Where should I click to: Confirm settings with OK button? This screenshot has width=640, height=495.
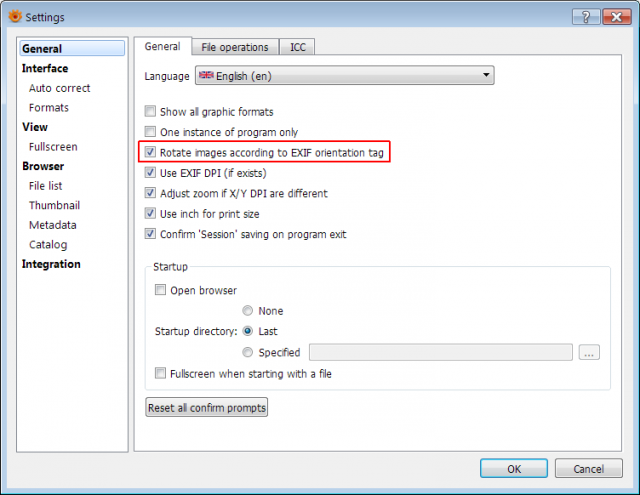(x=514, y=468)
